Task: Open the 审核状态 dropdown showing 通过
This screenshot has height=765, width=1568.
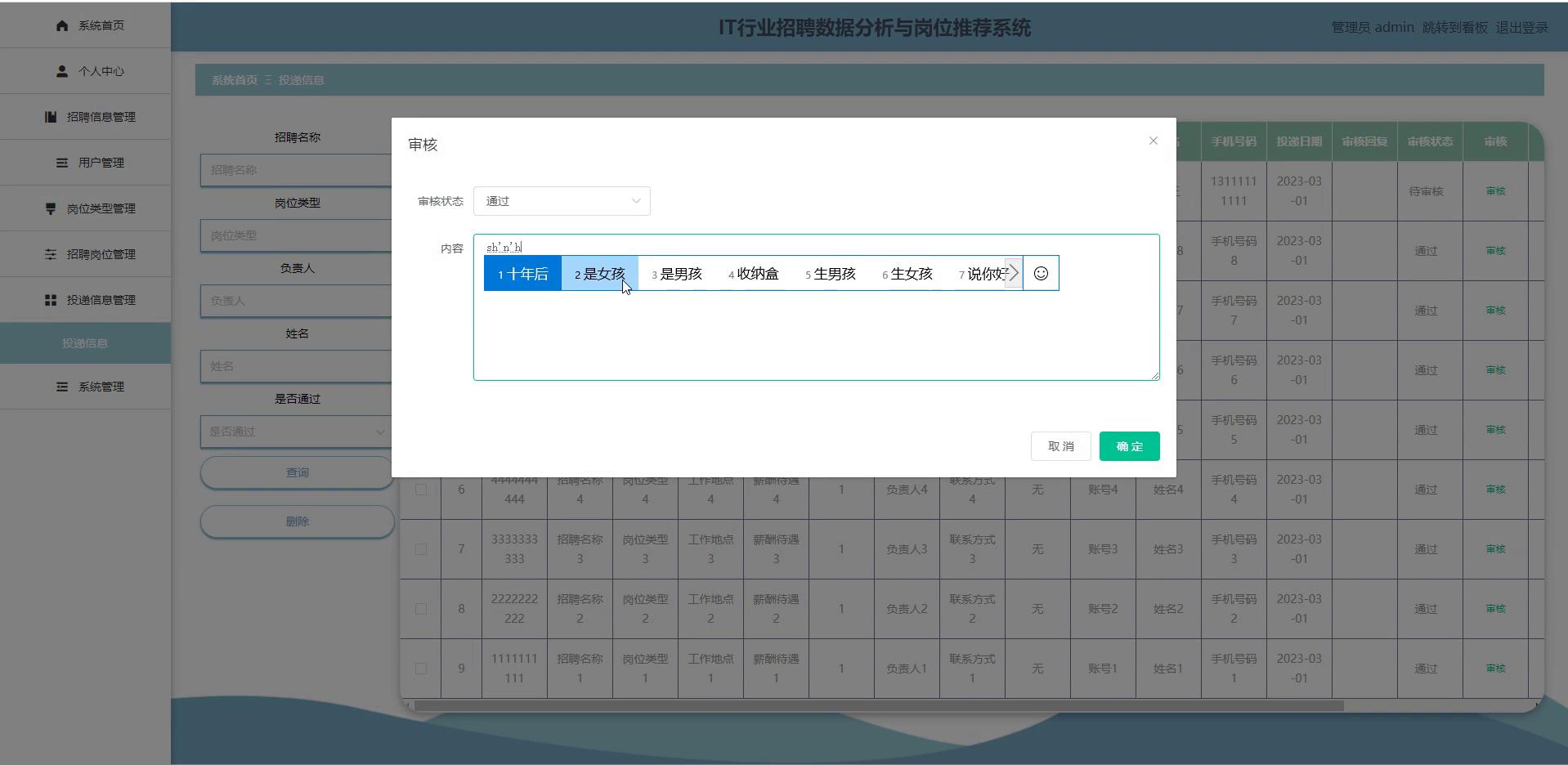Action: [x=562, y=201]
